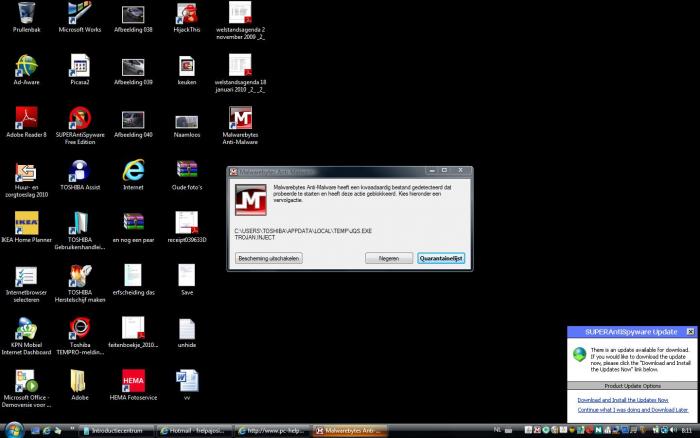Launch TOSHIBA Herstelschijf maken shortcut
Viewport: 700px width, 438px height.
coord(80,284)
